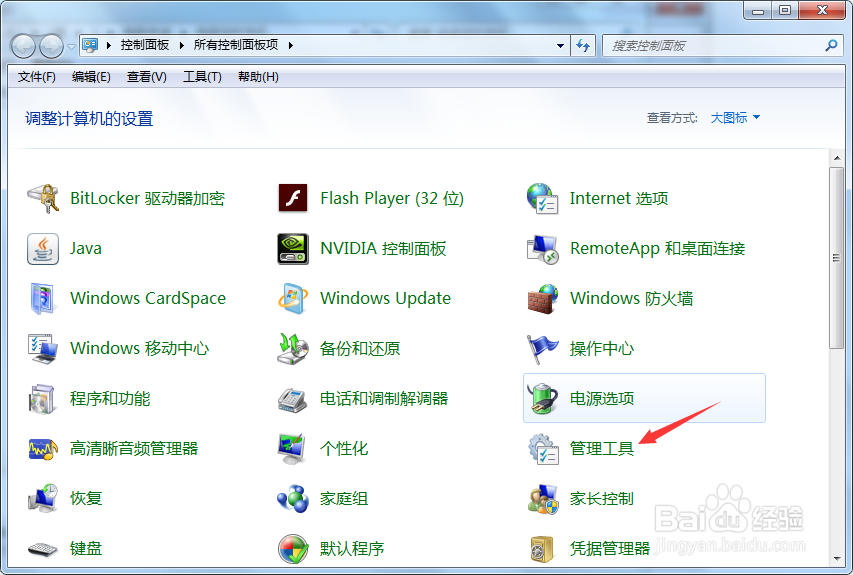Click 凭据管理器 safe icon
The height and width of the screenshot is (575, 853).
[x=542, y=549]
